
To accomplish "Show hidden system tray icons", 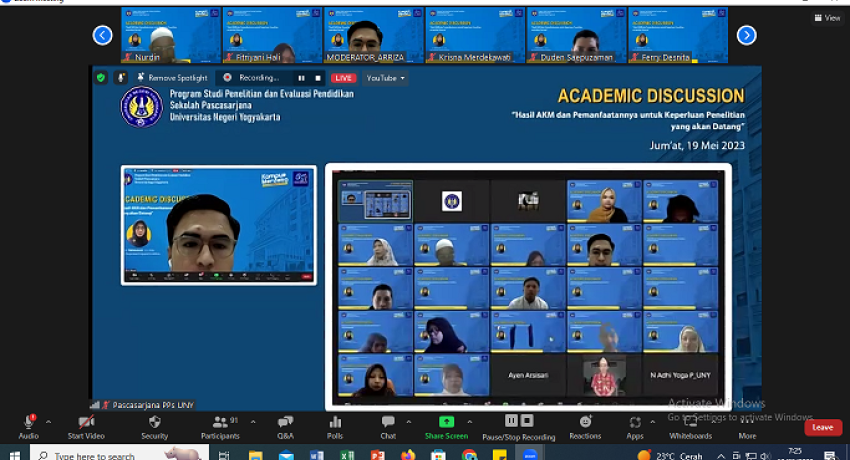I will pyautogui.click(x=721, y=456).
